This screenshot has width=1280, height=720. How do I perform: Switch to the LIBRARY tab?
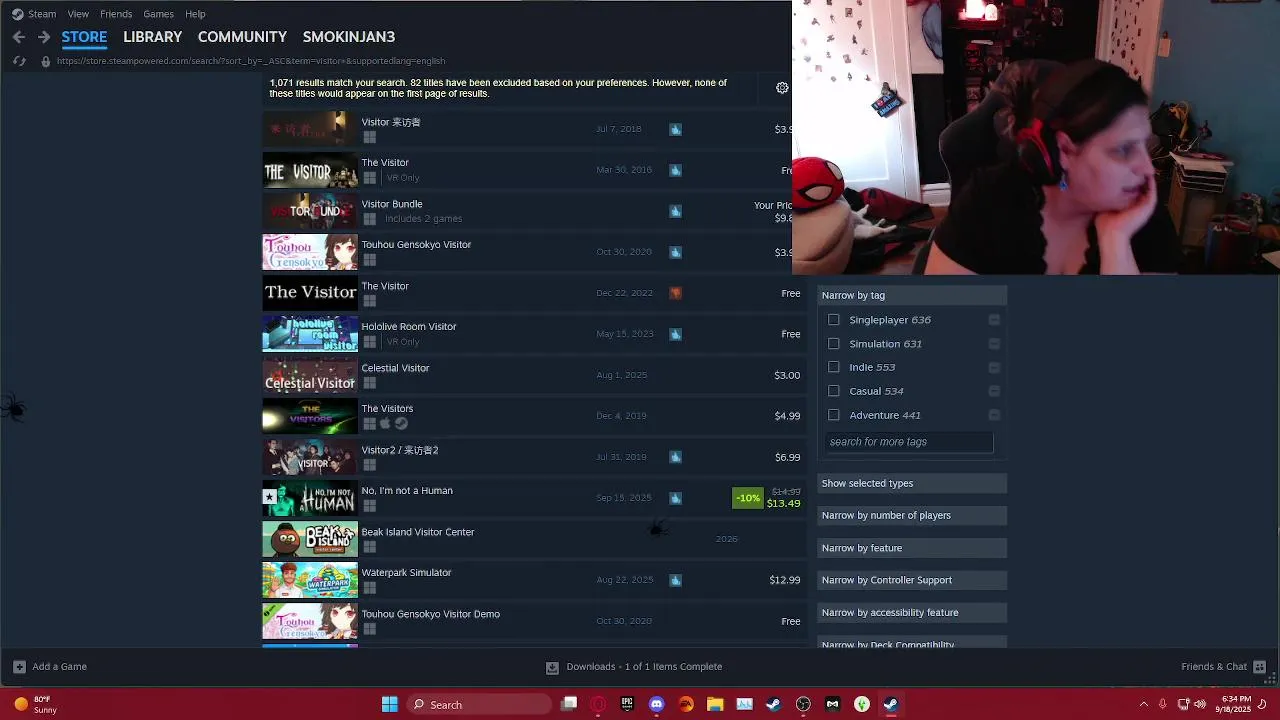click(x=152, y=37)
